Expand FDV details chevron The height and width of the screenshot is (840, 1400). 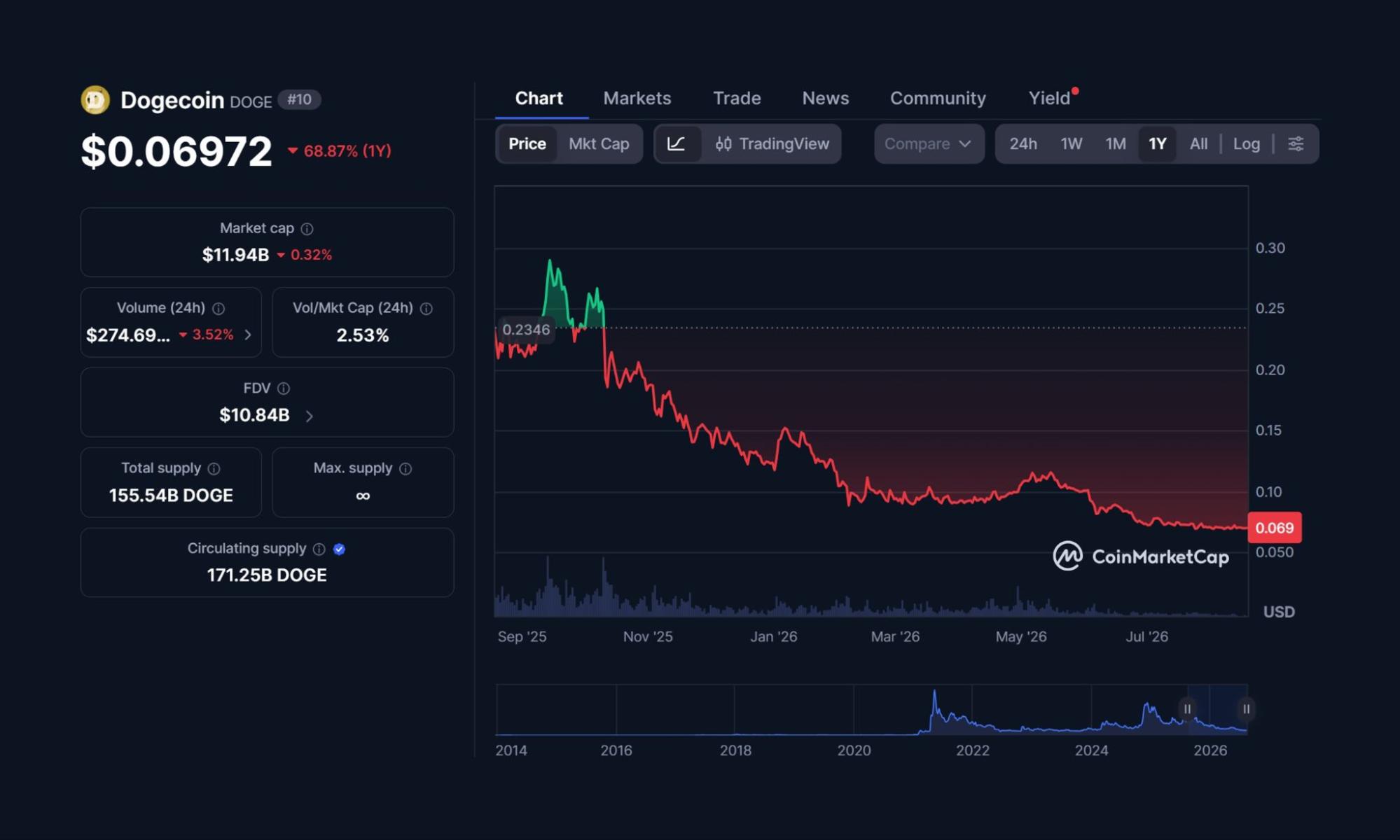click(x=309, y=416)
